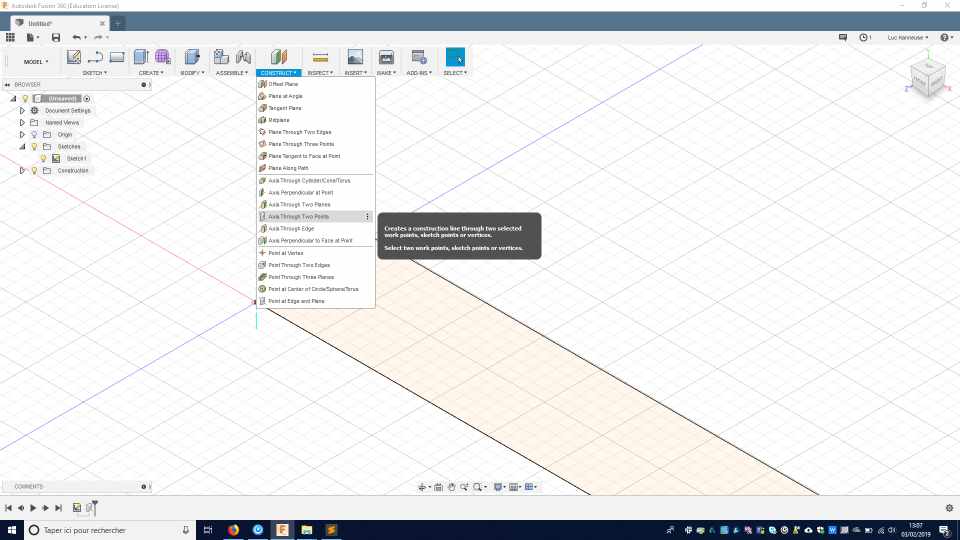This screenshot has width=960, height=540.
Task: Open the user account name menu
Action: (x=908, y=37)
